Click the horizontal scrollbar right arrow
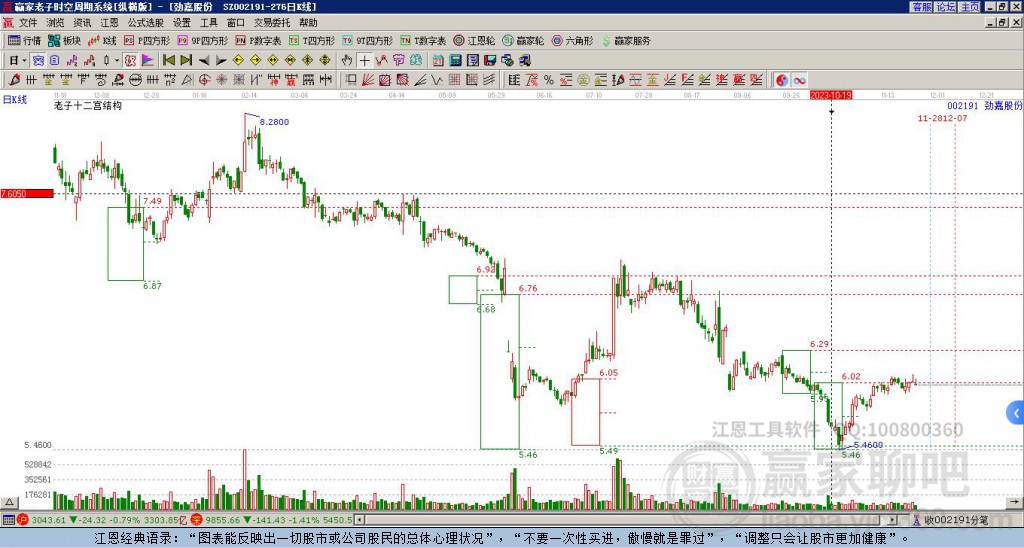 point(893,520)
